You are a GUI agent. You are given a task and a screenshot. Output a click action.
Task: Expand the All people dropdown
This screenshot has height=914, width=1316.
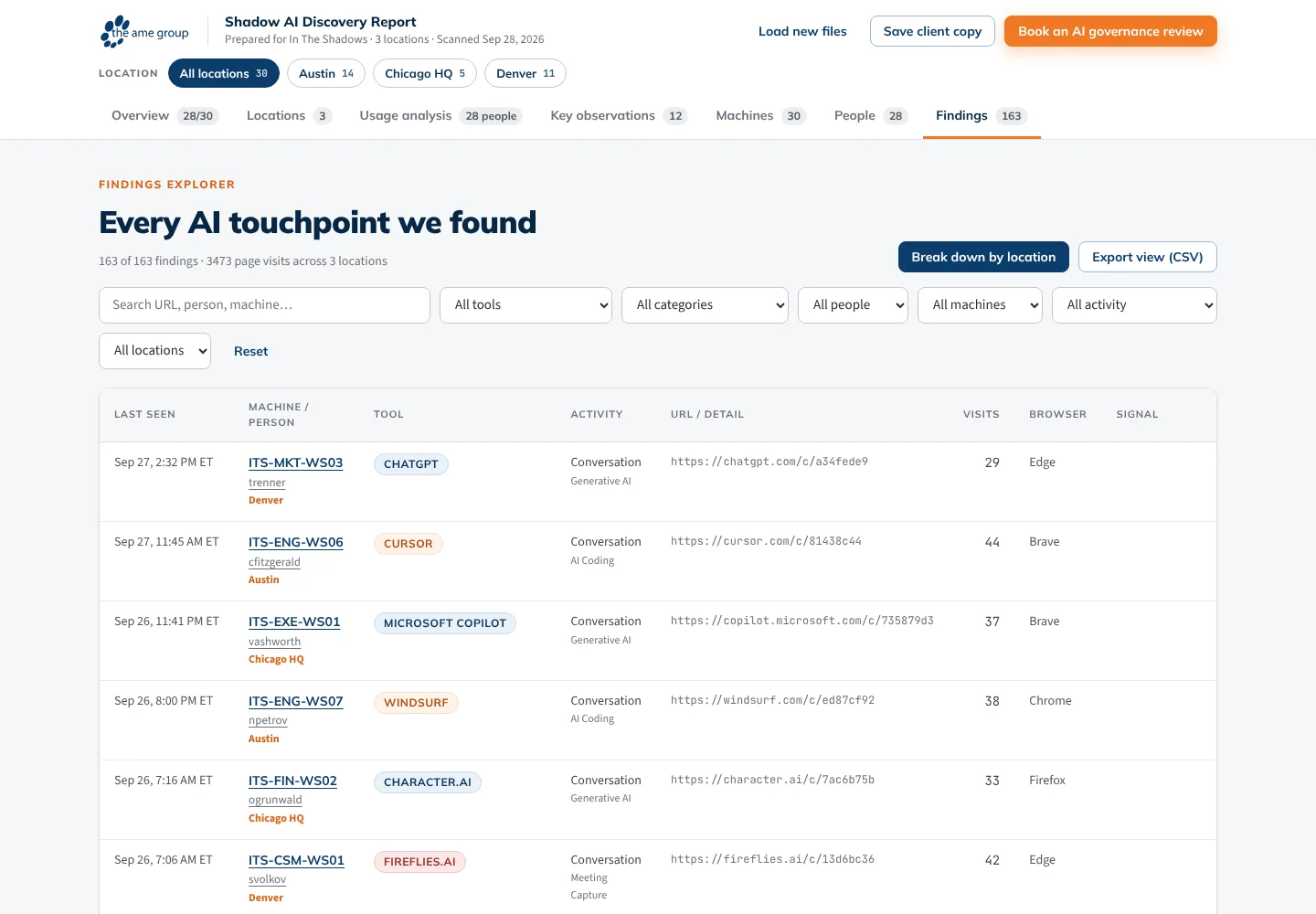(x=854, y=305)
